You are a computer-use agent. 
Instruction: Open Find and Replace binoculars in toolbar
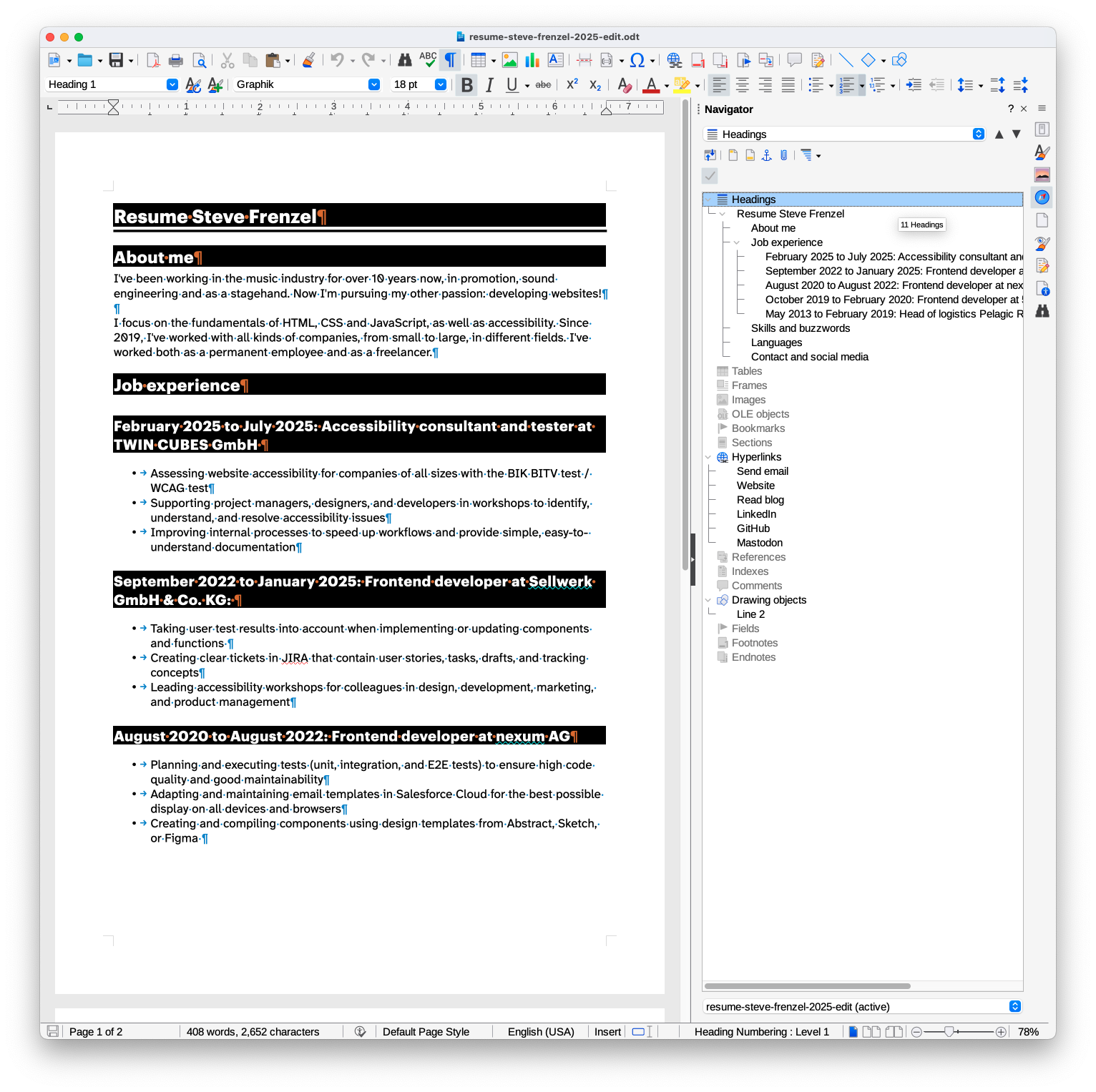(x=404, y=60)
